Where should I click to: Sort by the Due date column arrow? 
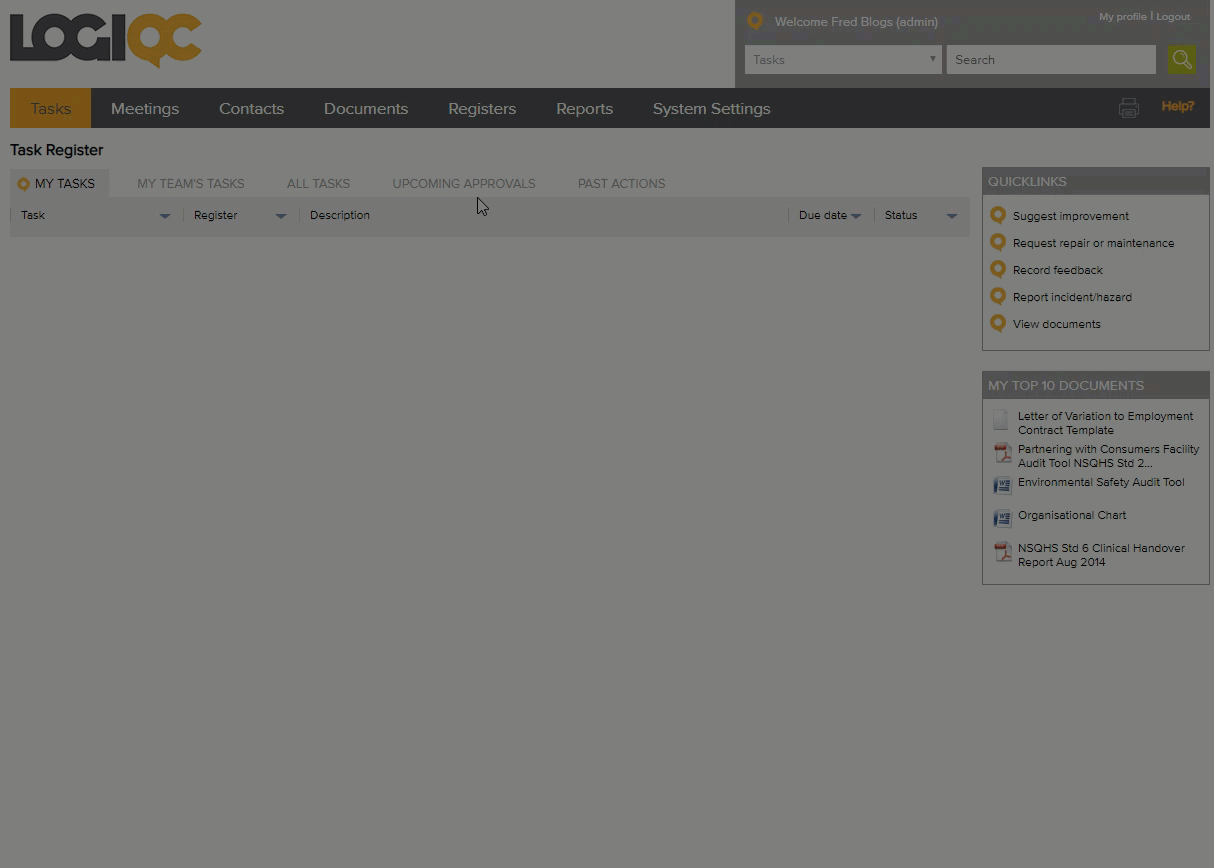pos(856,216)
